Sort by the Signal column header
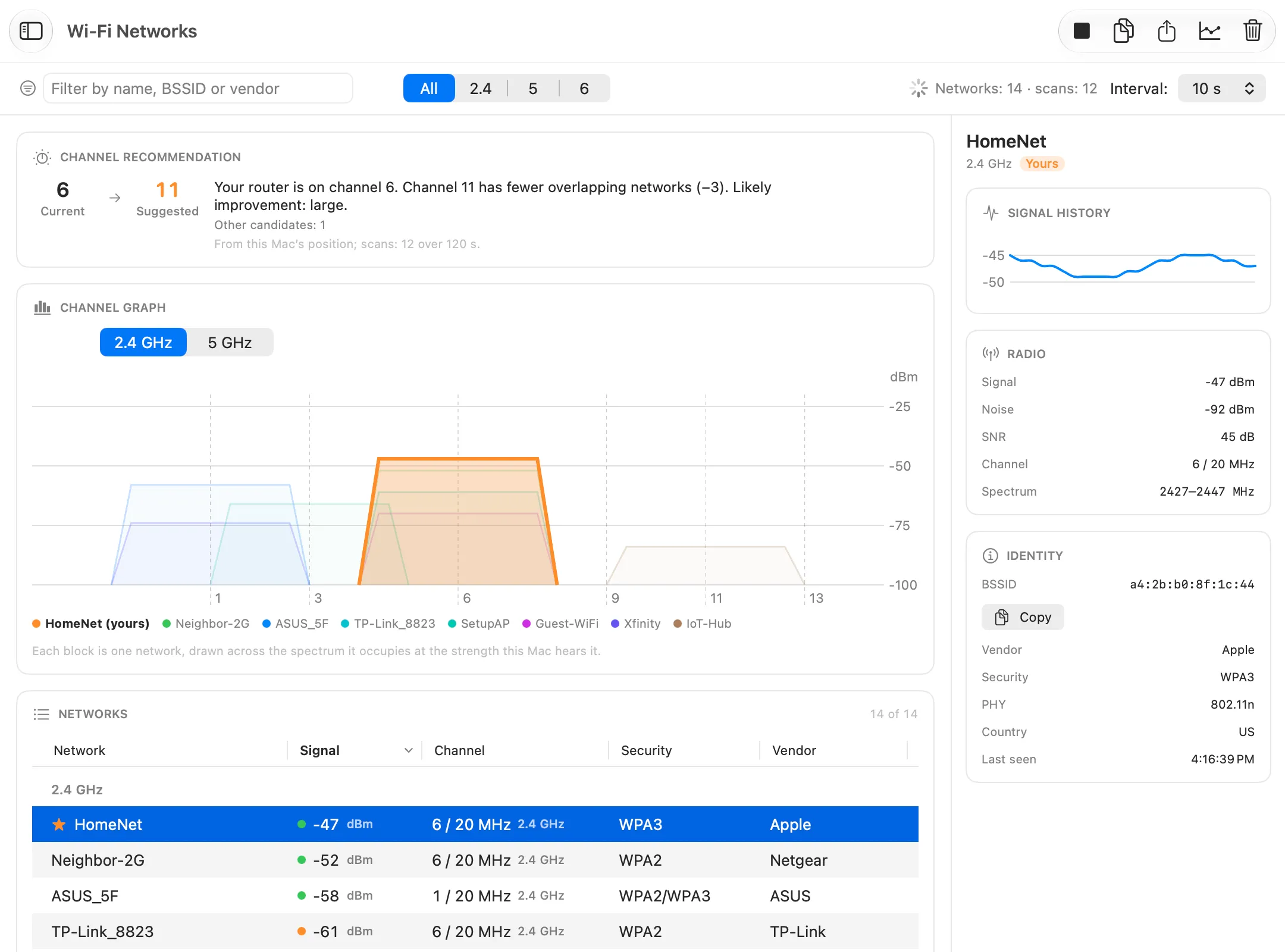 pyautogui.click(x=355, y=751)
